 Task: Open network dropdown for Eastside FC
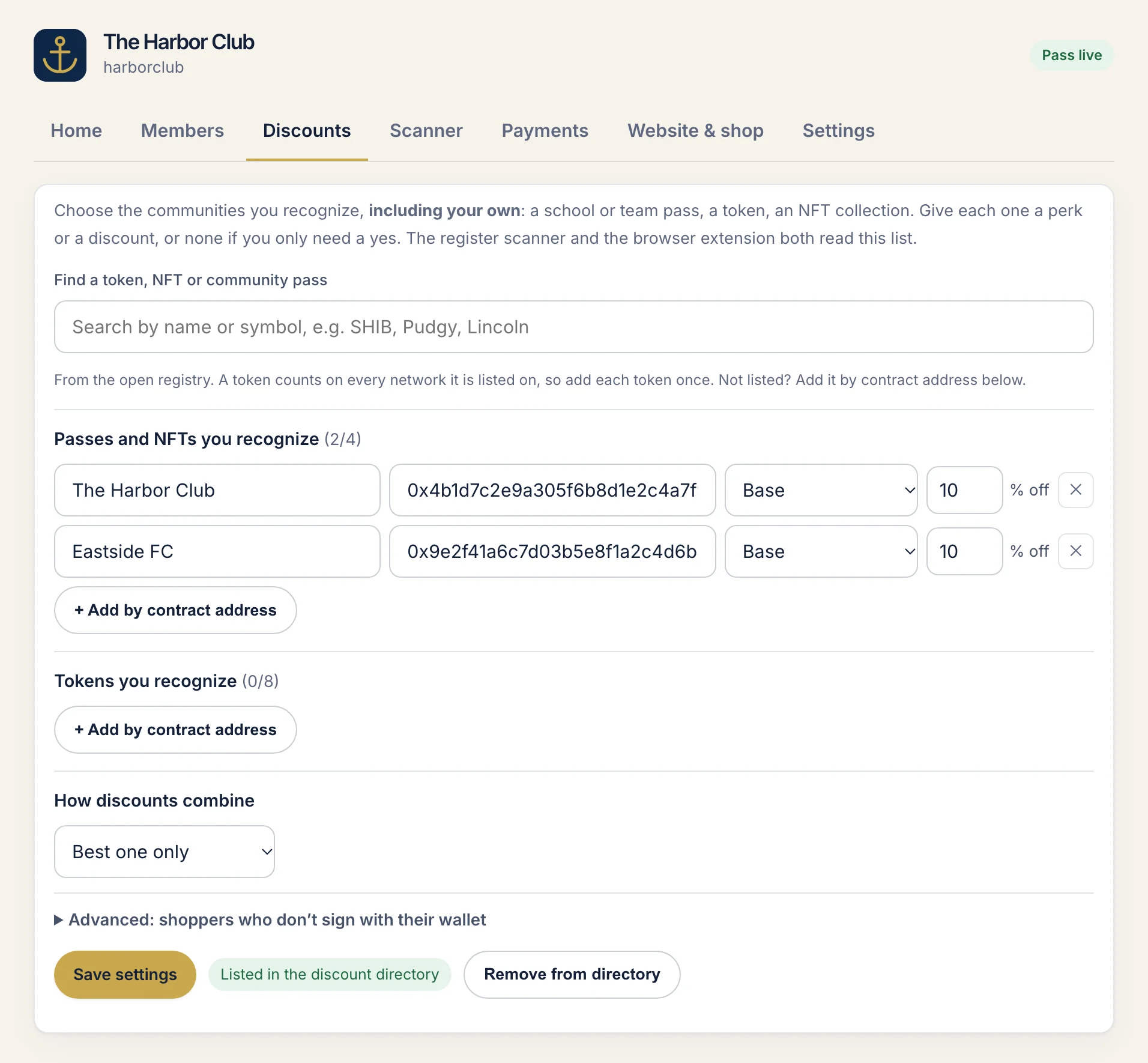pyautogui.click(x=821, y=551)
